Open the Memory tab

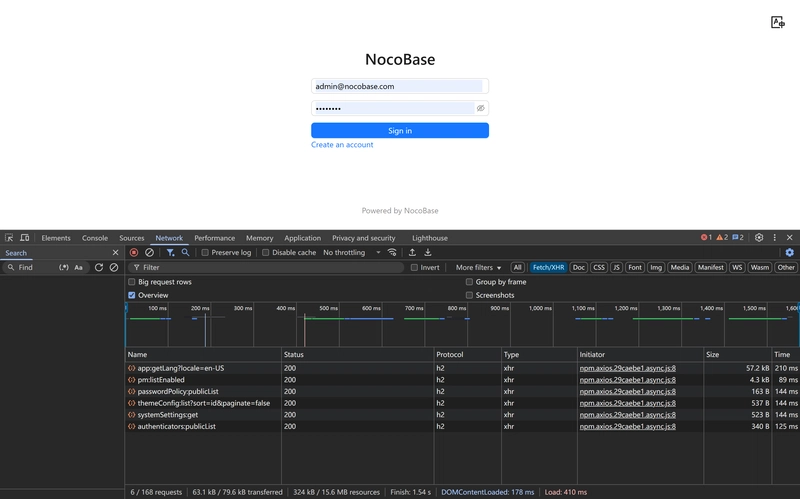coord(260,238)
